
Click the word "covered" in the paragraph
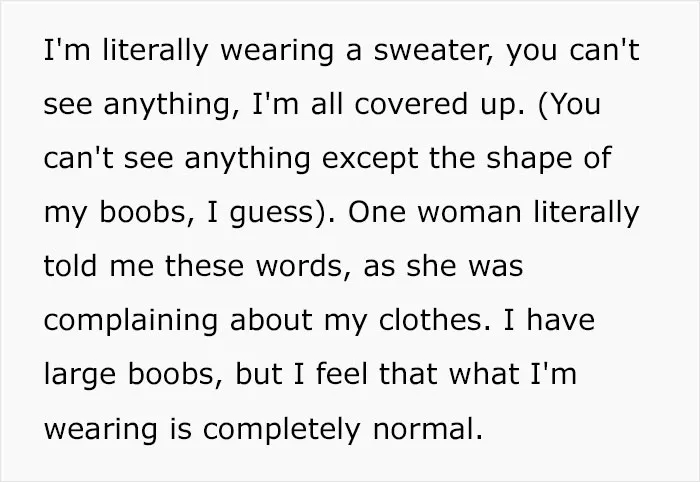coord(409,104)
